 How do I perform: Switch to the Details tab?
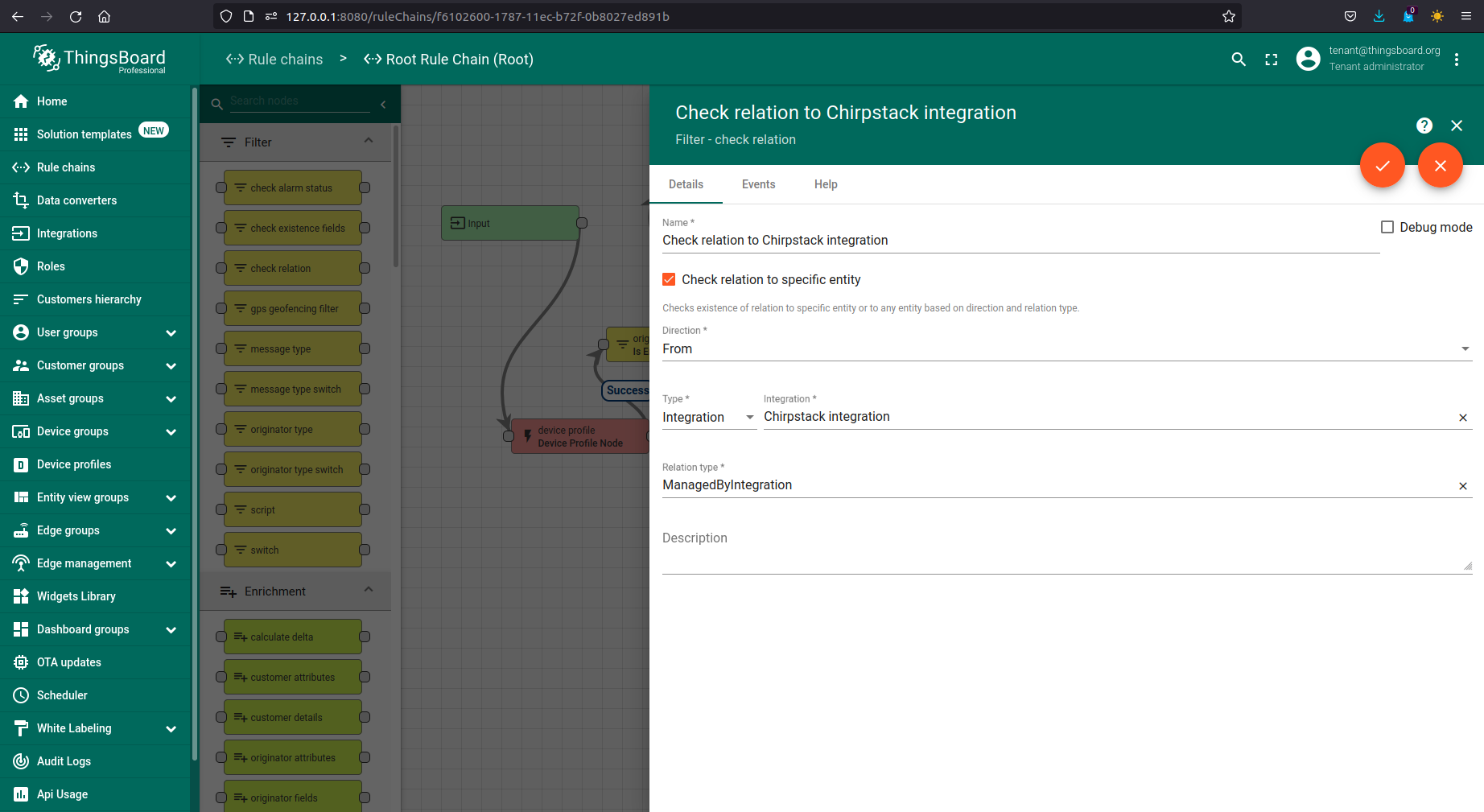tap(686, 184)
